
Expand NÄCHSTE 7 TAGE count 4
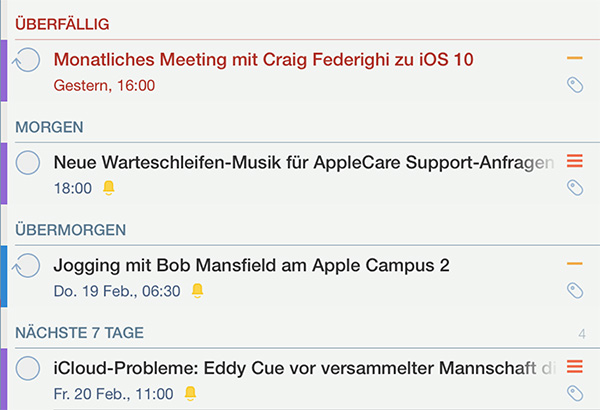(x=582, y=334)
